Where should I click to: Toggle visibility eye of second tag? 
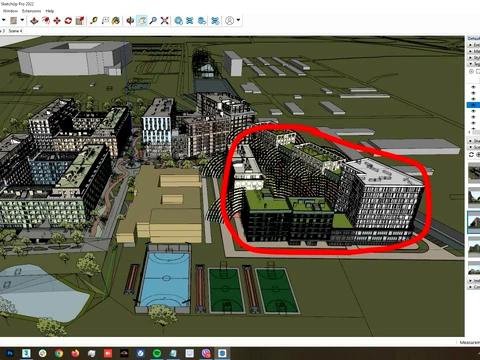(473, 93)
